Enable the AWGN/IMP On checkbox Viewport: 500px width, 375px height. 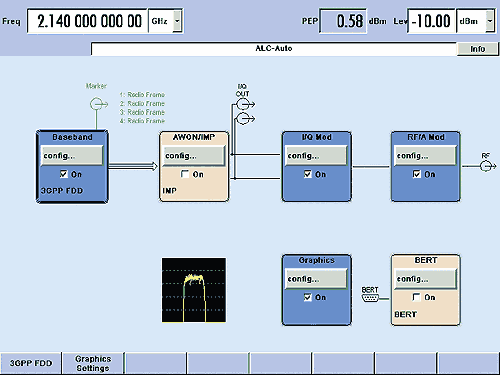185,174
